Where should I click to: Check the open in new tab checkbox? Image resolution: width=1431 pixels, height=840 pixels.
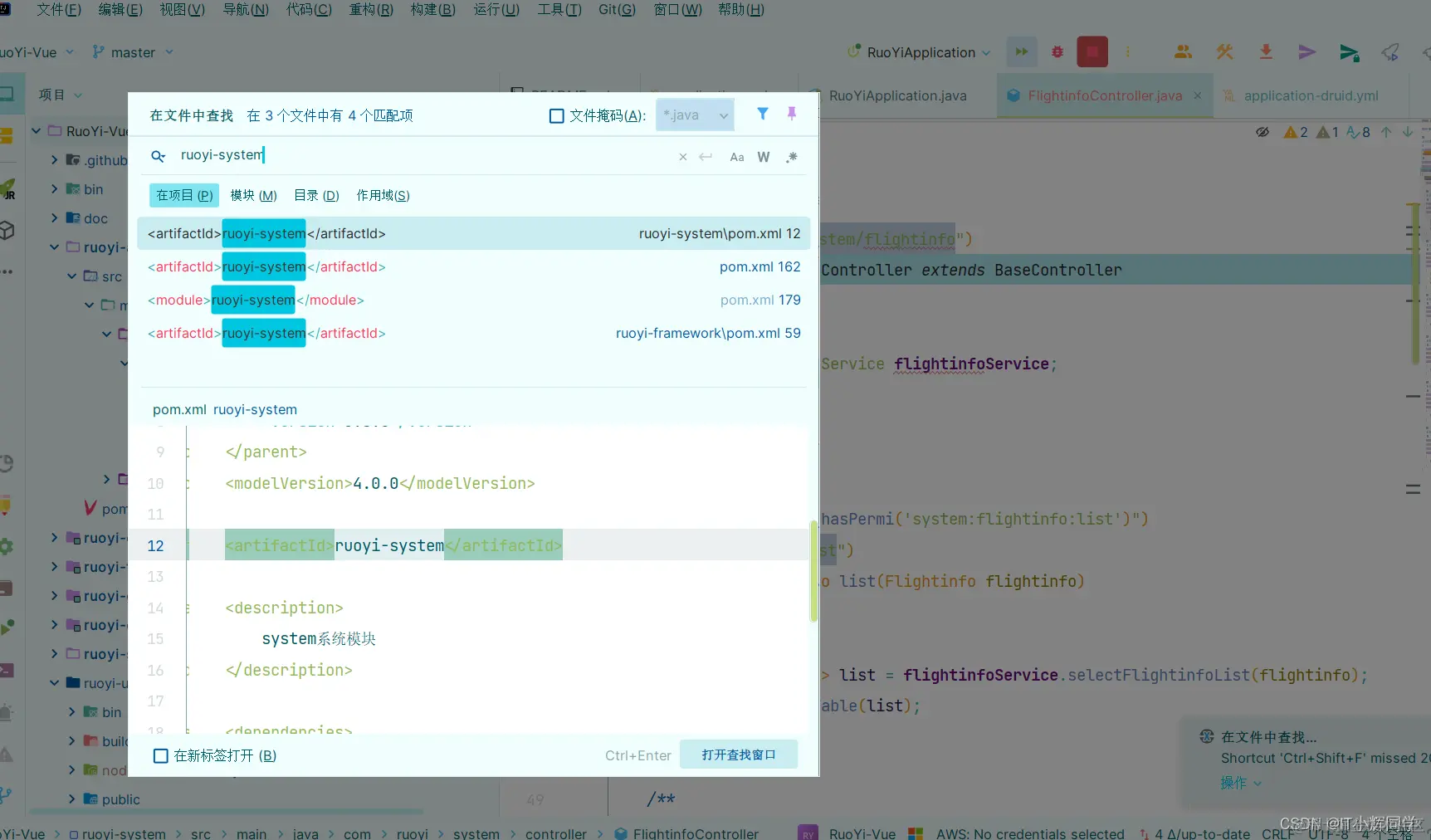(x=161, y=756)
